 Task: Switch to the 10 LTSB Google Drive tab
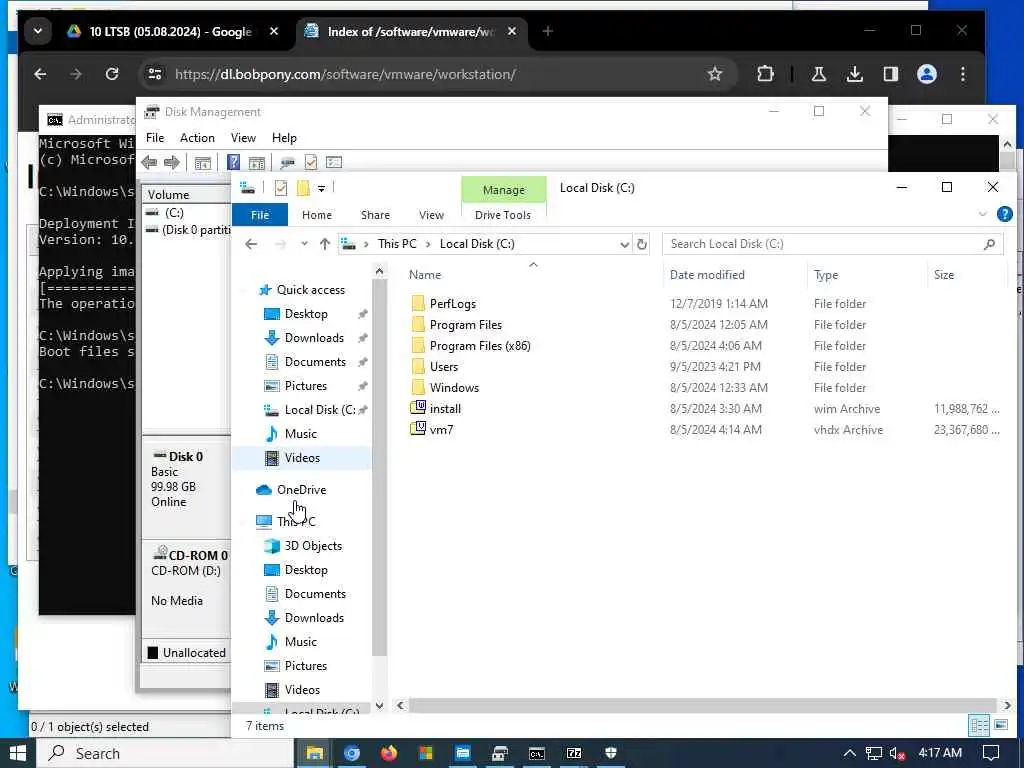(x=171, y=31)
